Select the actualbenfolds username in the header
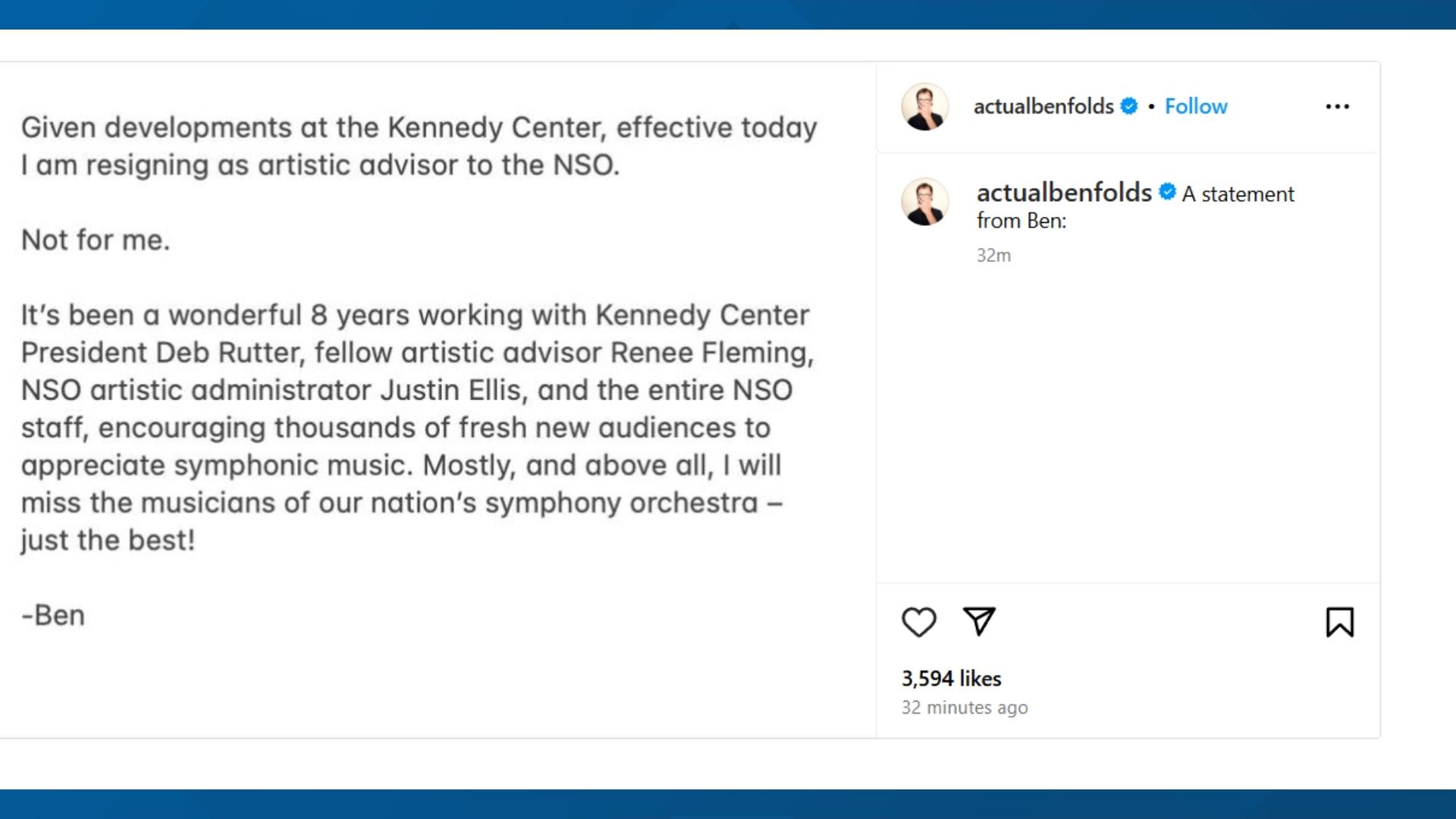Viewport: 1456px width, 819px height. click(x=1043, y=106)
